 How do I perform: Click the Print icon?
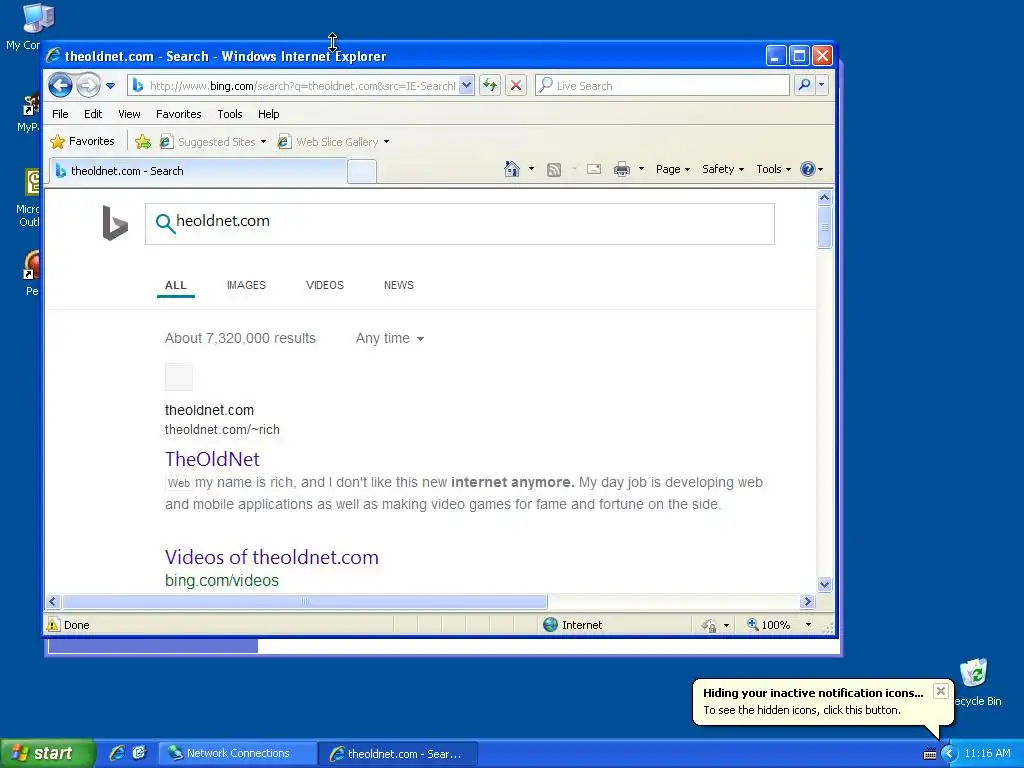click(622, 169)
